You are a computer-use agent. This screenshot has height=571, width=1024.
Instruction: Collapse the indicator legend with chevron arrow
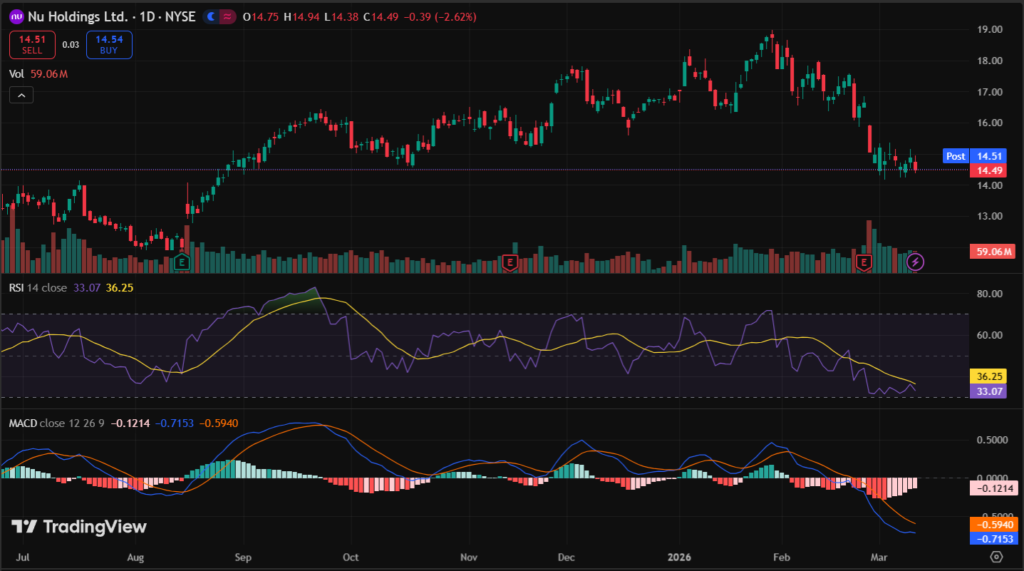(x=22, y=95)
